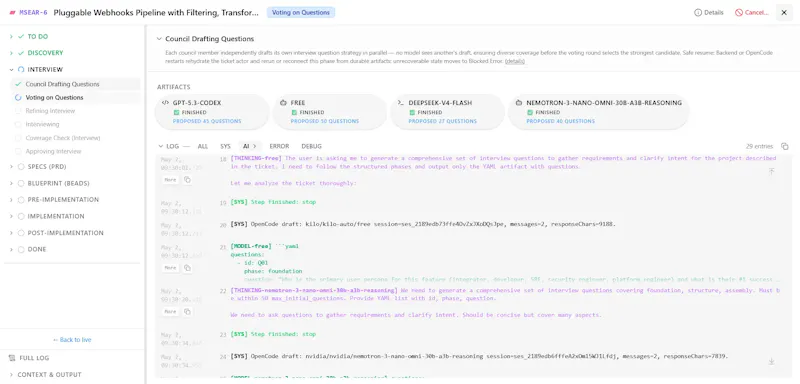This screenshot has height=384, width=800.
Task: Jump to bottom of log arrow icon
Action: pos(771,361)
